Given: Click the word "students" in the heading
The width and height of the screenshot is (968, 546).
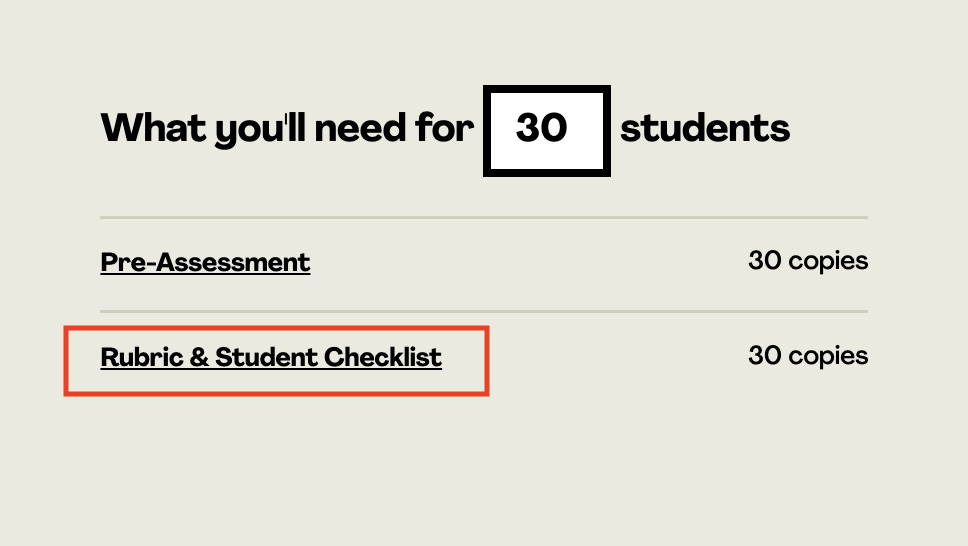Looking at the screenshot, I should [705, 128].
